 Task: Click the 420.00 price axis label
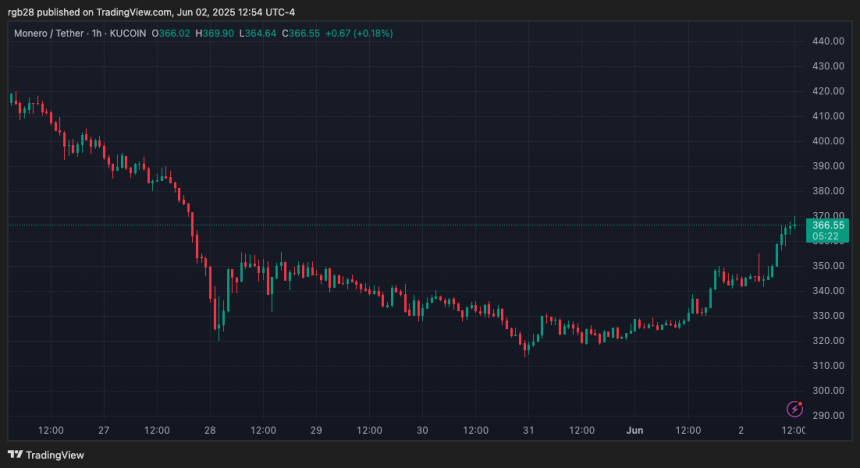[828, 91]
